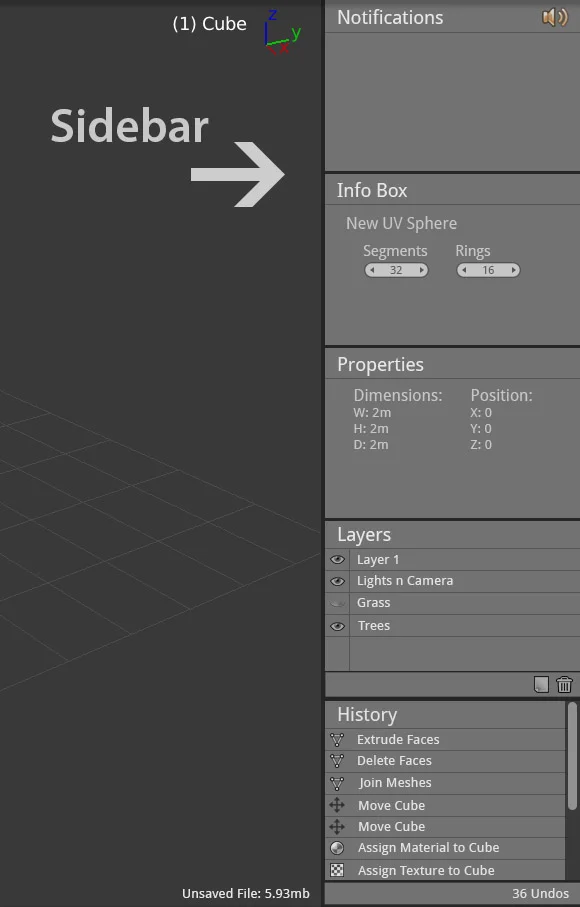
Task: Click the (1) Cube object label
Action: tap(209, 24)
